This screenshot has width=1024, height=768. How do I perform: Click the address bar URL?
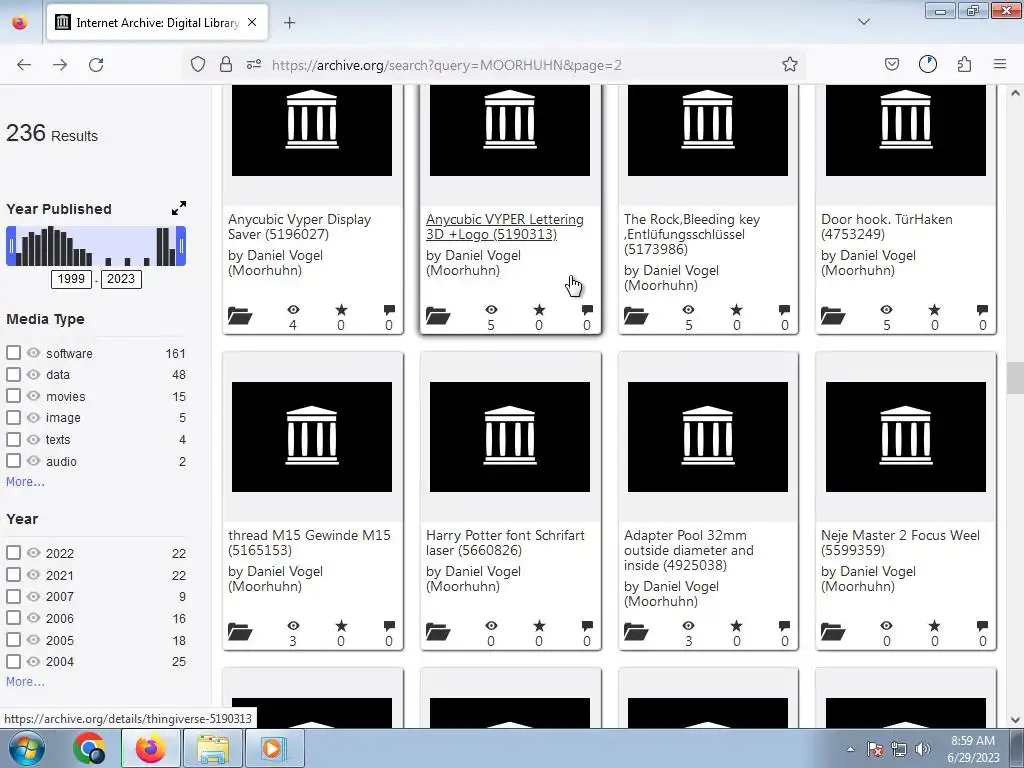pos(447,65)
